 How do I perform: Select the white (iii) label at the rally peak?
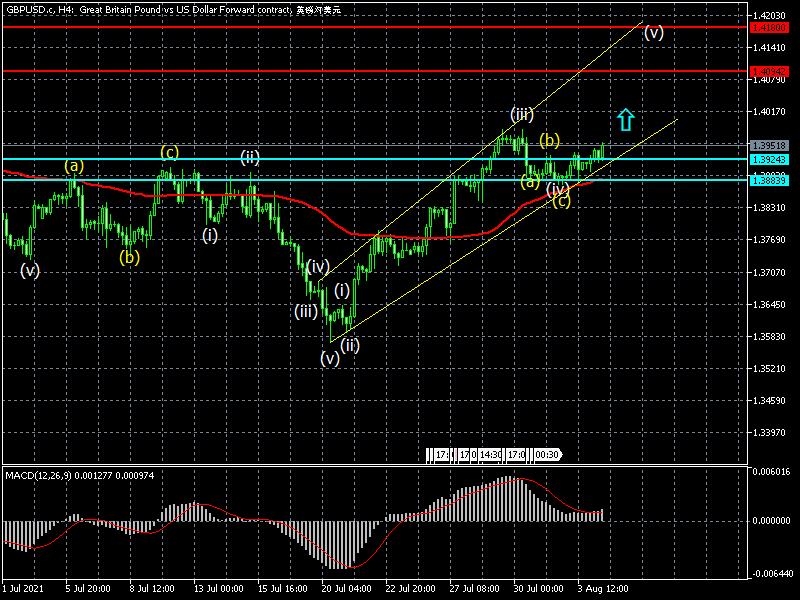pyautogui.click(x=521, y=114)
